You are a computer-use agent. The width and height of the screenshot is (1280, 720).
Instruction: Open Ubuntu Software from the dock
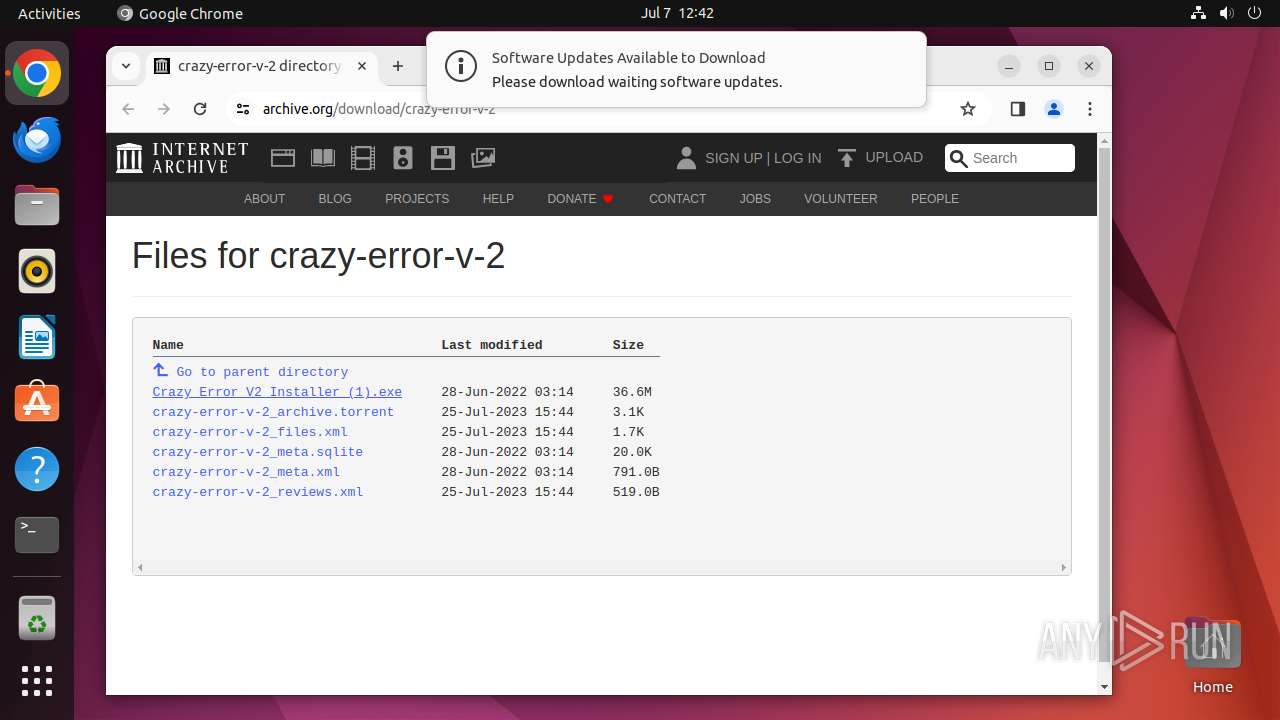pyautogui.click(x=37, y=403)
